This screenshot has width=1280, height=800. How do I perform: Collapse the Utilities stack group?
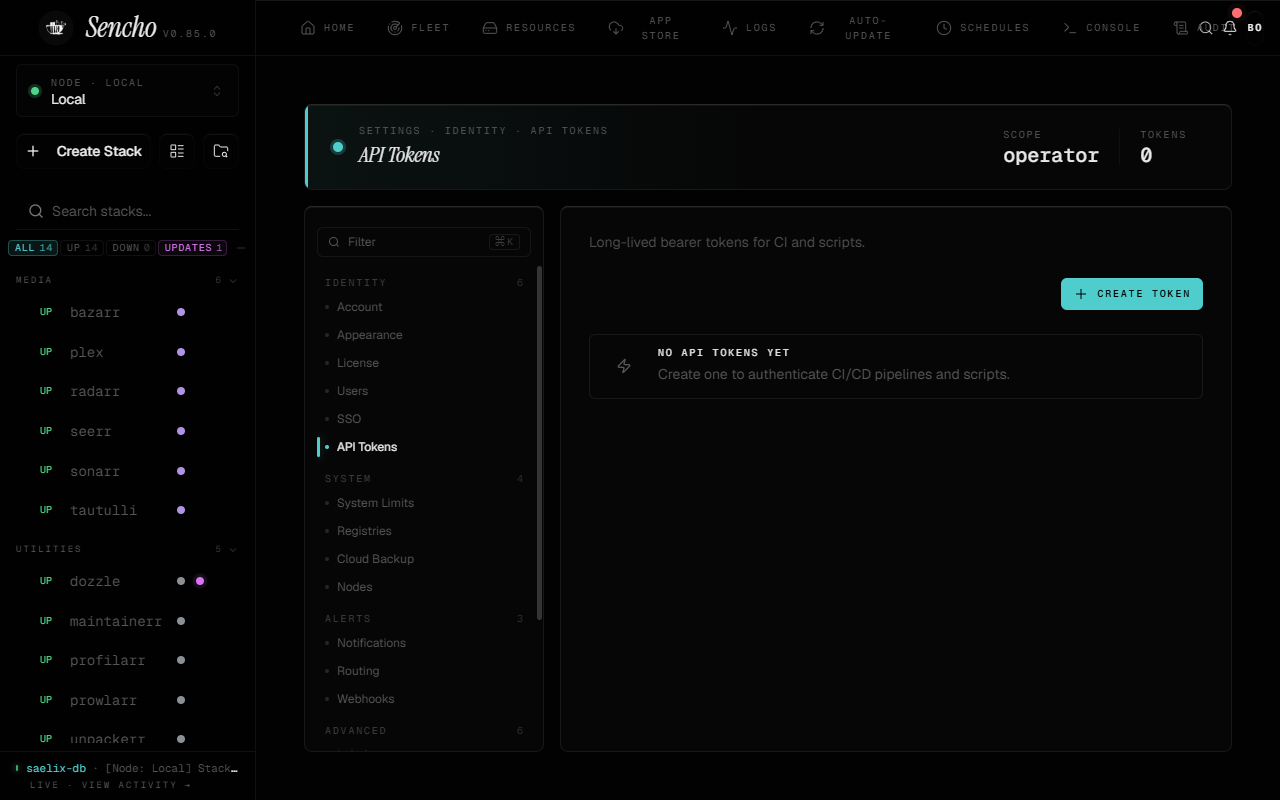127,549
